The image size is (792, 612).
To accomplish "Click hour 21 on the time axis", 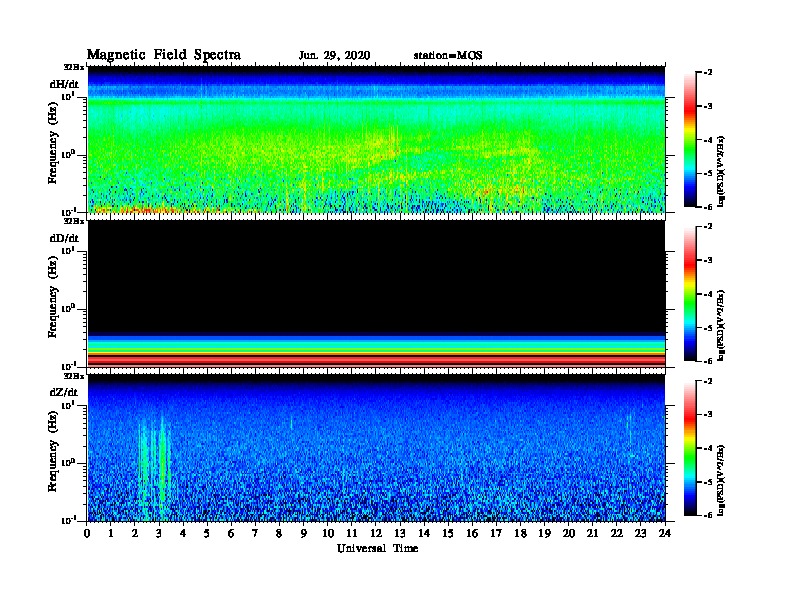I will coord(592,533).
